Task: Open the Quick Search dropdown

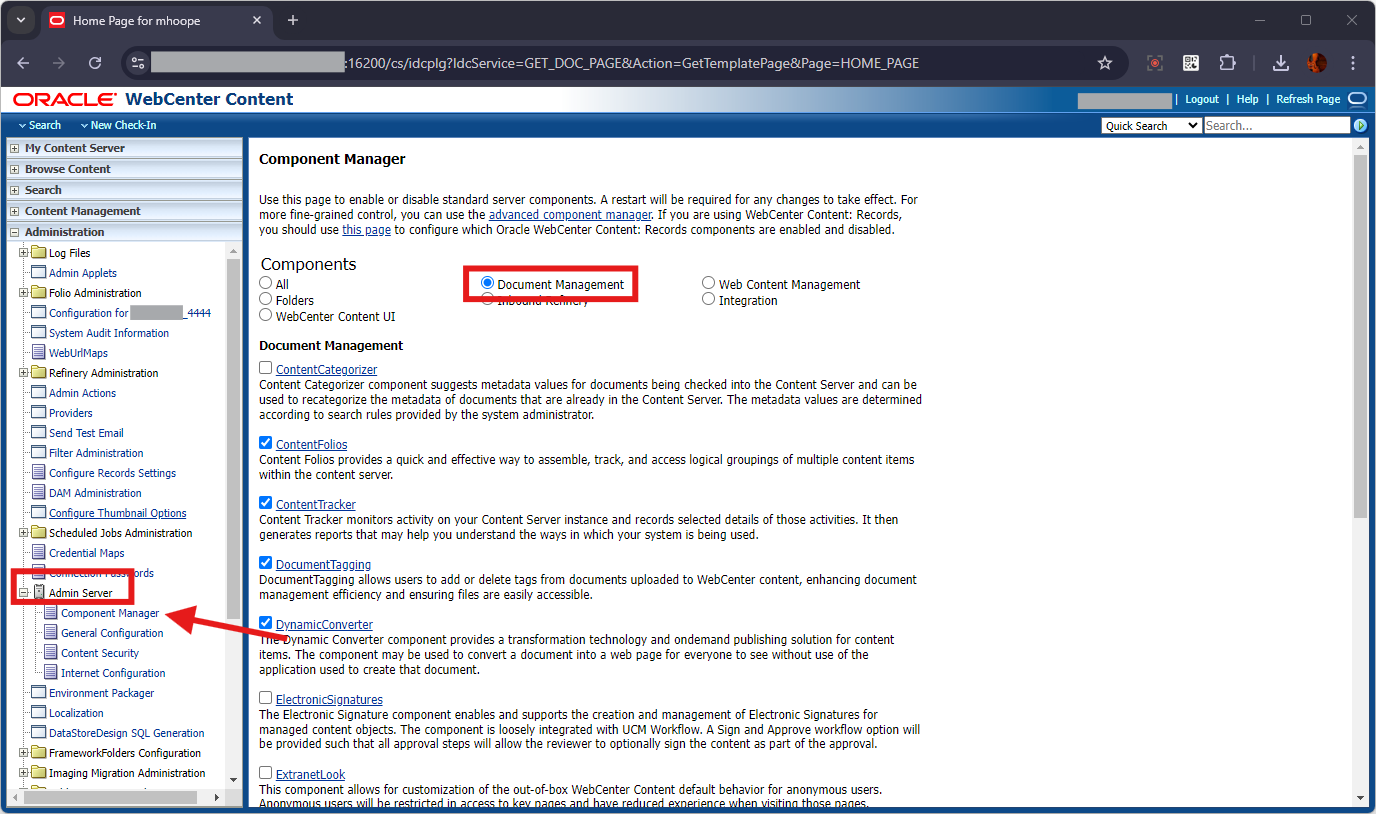Action: pyautogui.click(x=1151, y=126)
